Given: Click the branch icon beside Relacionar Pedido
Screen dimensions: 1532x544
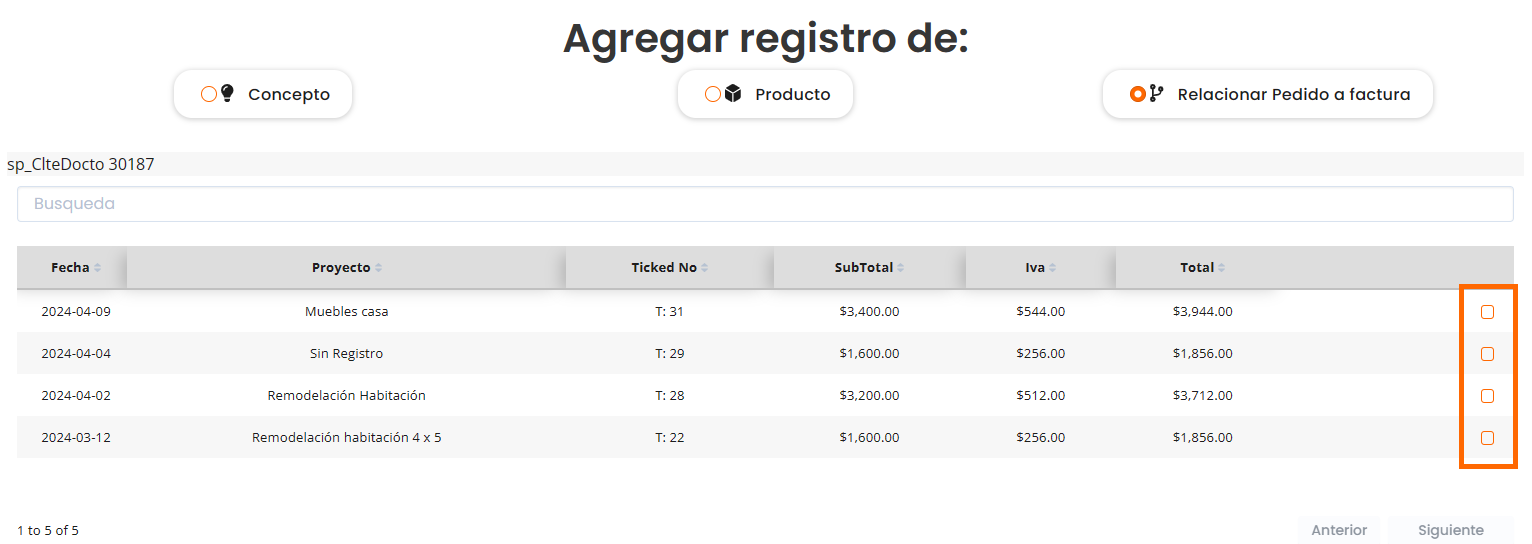Looking at the screenshot, I should pyautogui.click(x=1156, y=94).
